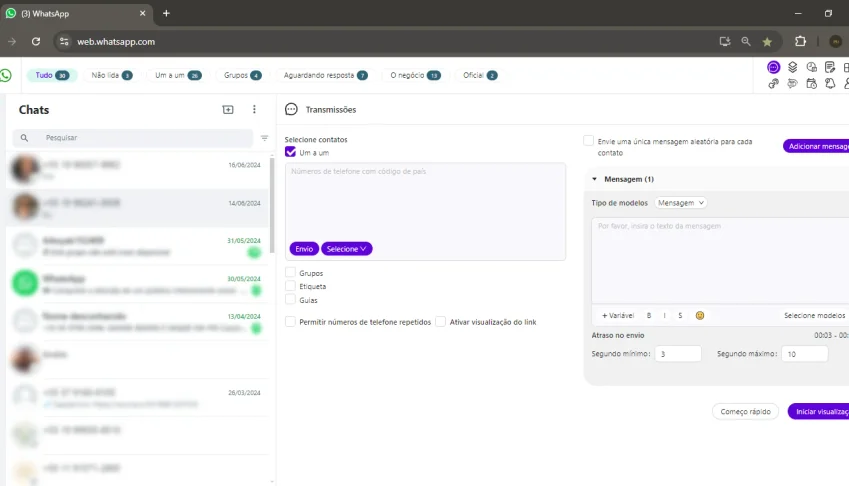
Task: Collapse the Mensagem (1) section
Action: coord(595,179)
